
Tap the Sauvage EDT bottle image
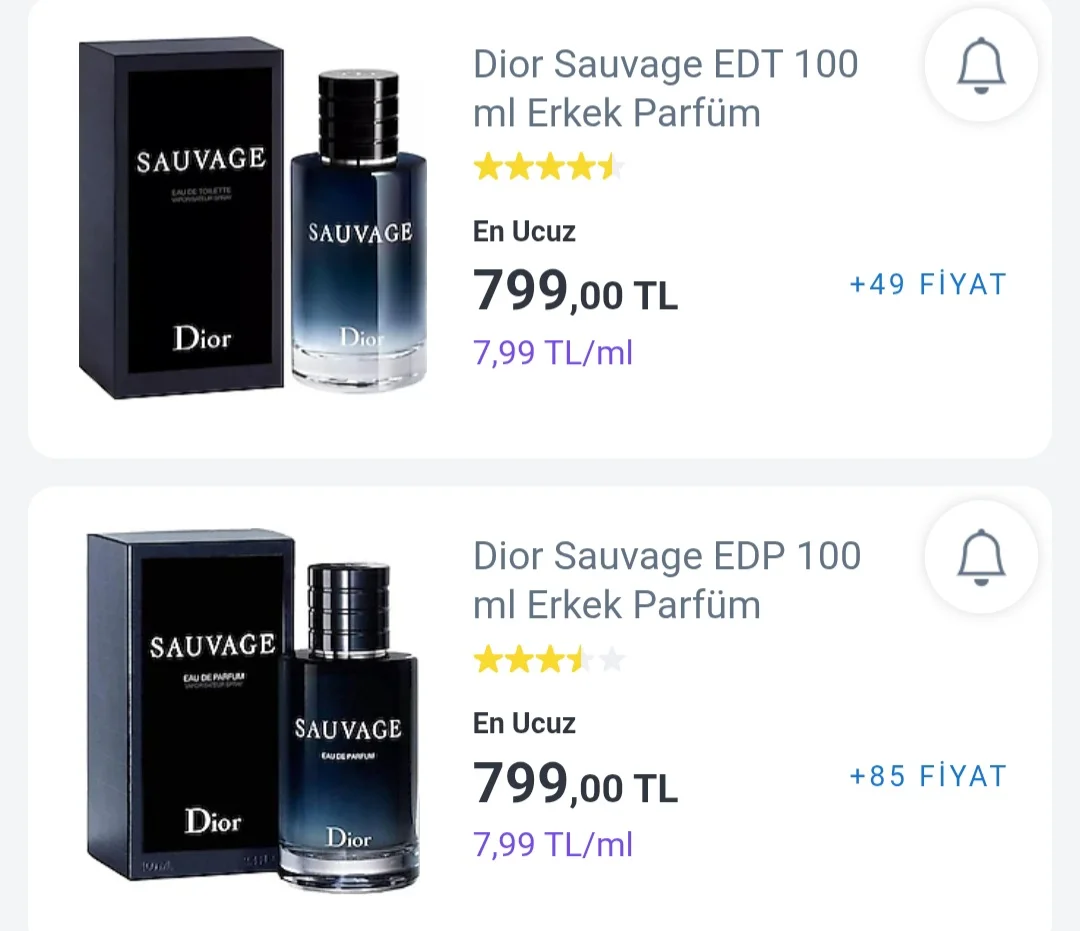coord(359,232)
